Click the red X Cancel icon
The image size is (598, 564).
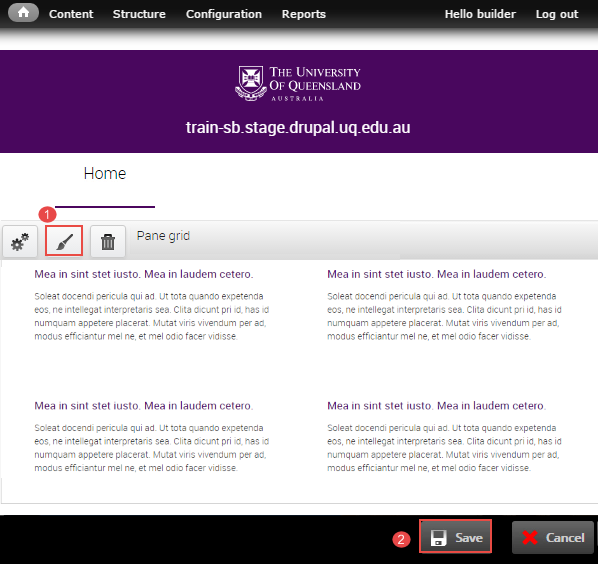coord(530,537)
